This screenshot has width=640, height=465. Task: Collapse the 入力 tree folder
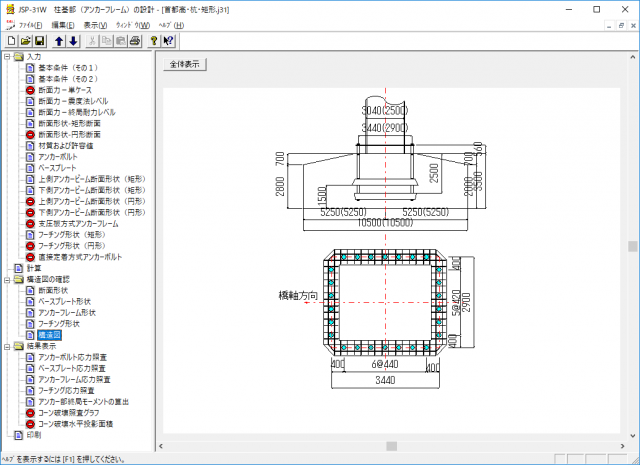[x=7, y=57]
